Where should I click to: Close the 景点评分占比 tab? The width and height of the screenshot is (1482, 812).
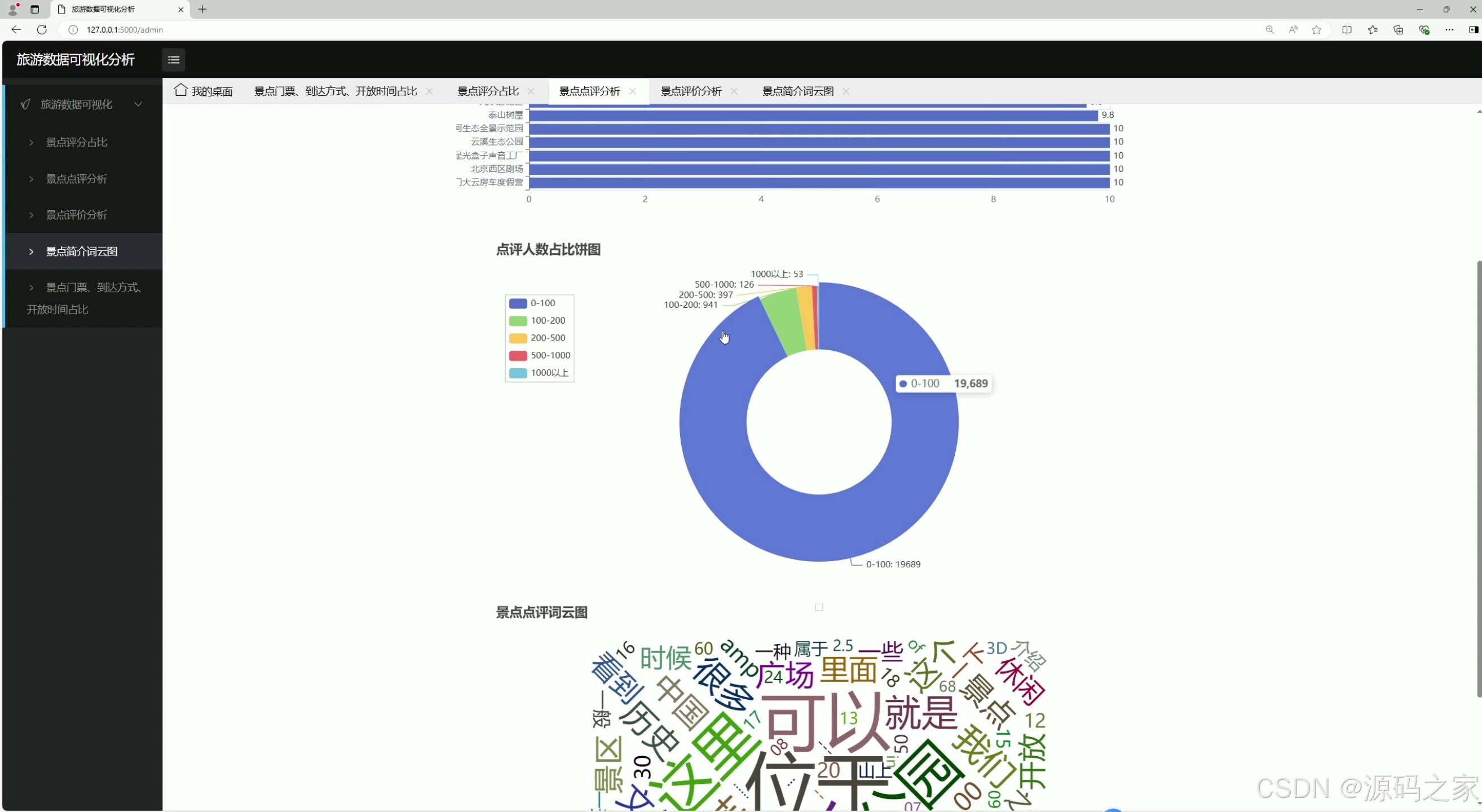click(531, 91)
